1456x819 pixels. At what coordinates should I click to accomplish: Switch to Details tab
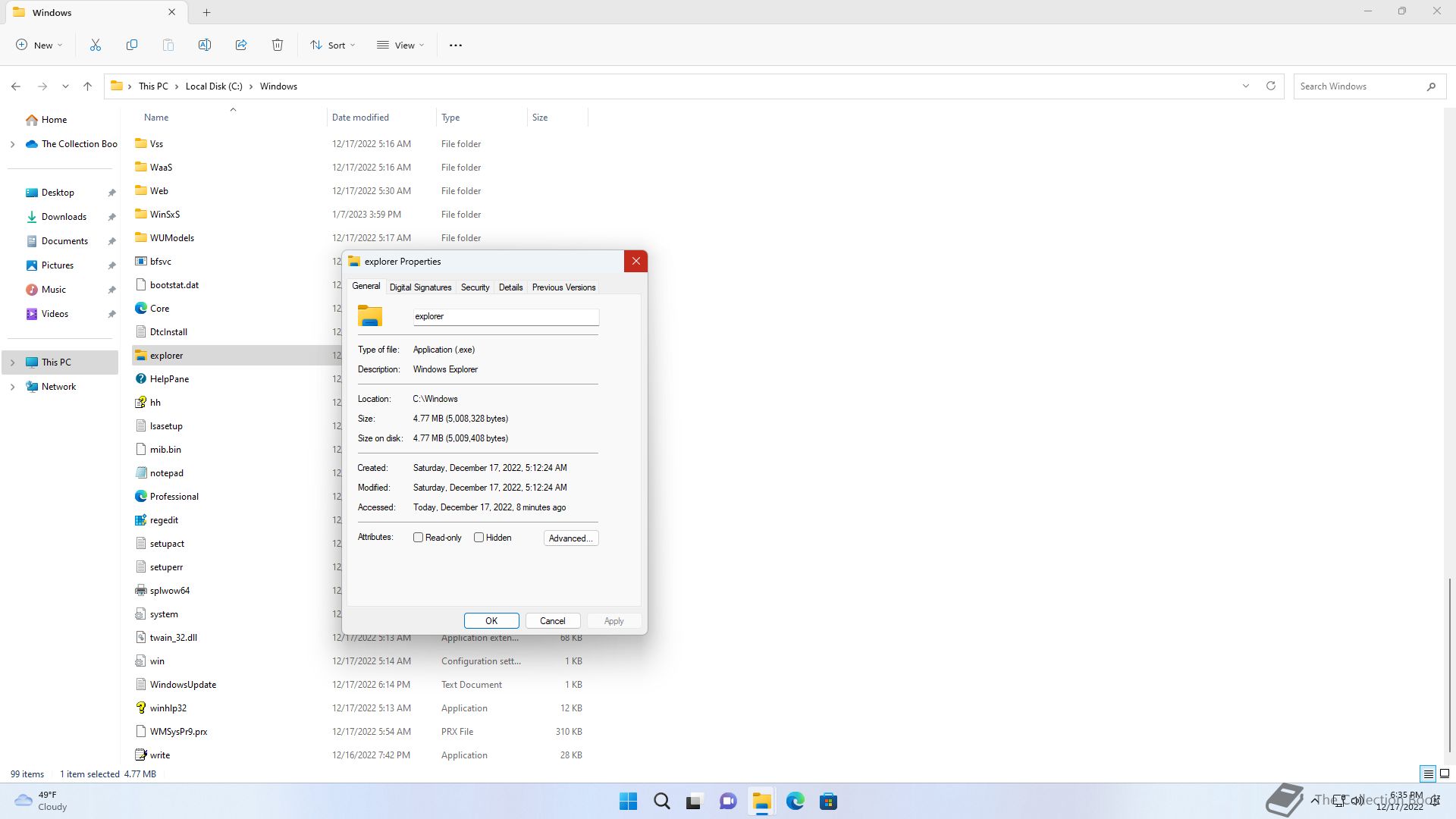point(510,287)
